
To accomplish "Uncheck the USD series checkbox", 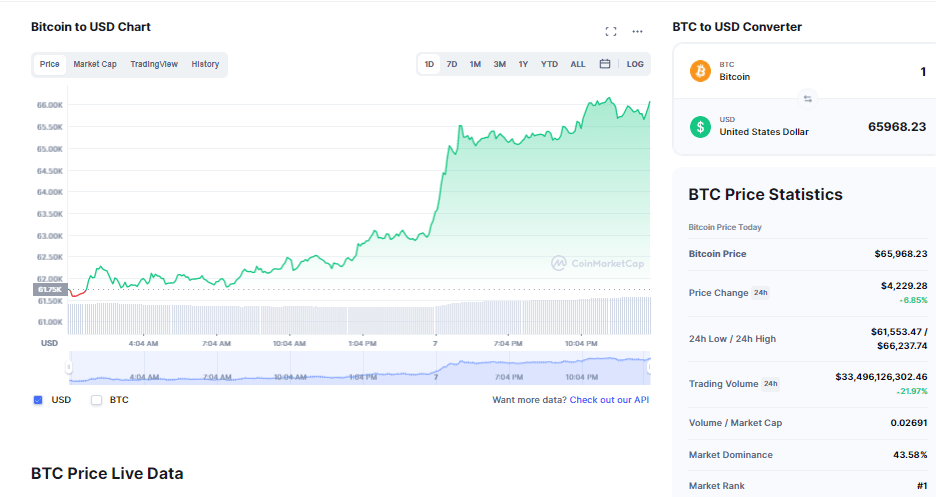I will (38, 400).
